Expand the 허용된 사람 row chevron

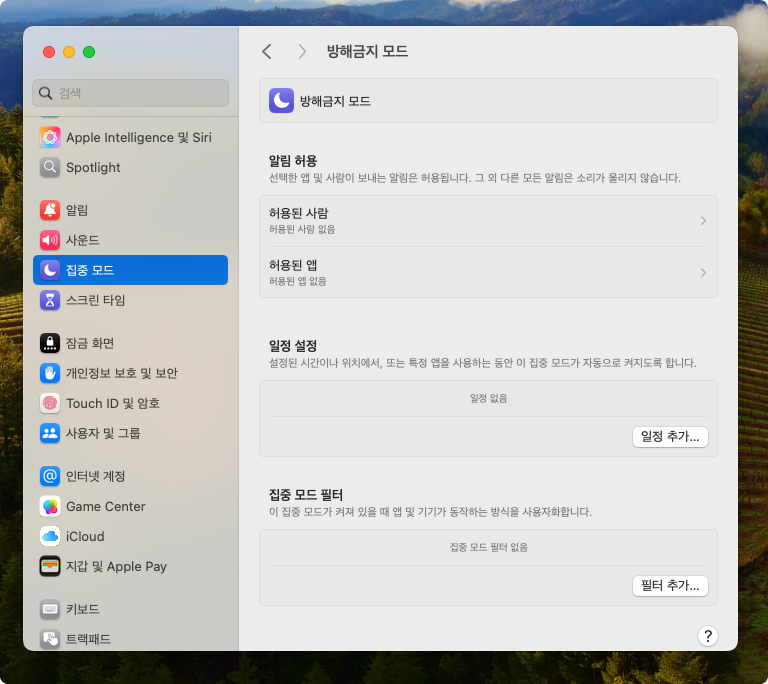point(703,221)
